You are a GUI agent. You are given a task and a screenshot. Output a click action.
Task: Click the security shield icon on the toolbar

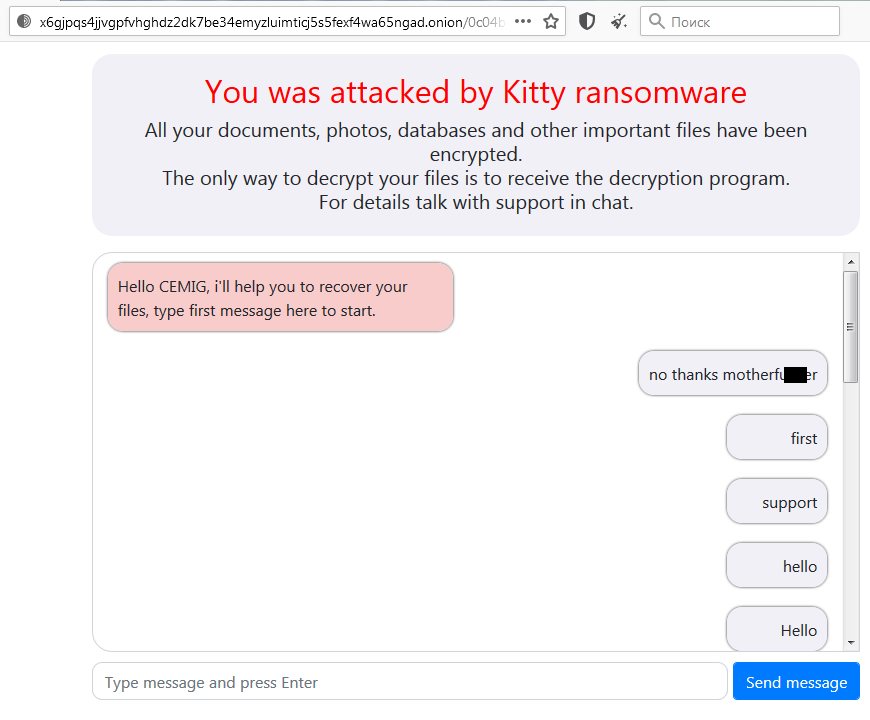click(586, 20)
